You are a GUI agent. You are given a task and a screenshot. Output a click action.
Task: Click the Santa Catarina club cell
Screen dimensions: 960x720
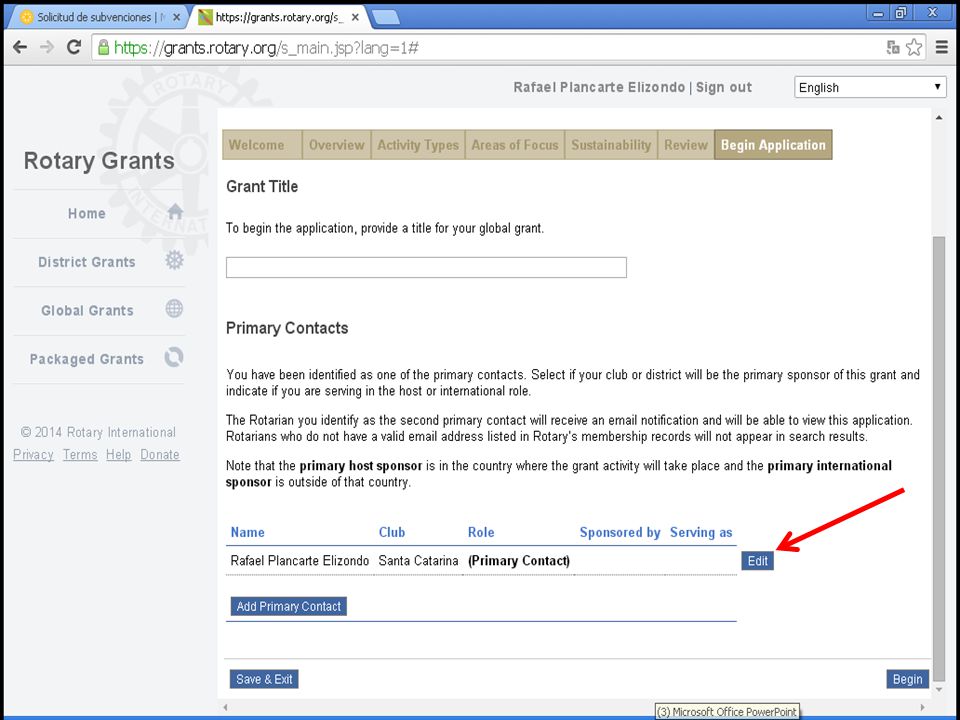pyautogui.click(x=418, y=561)
